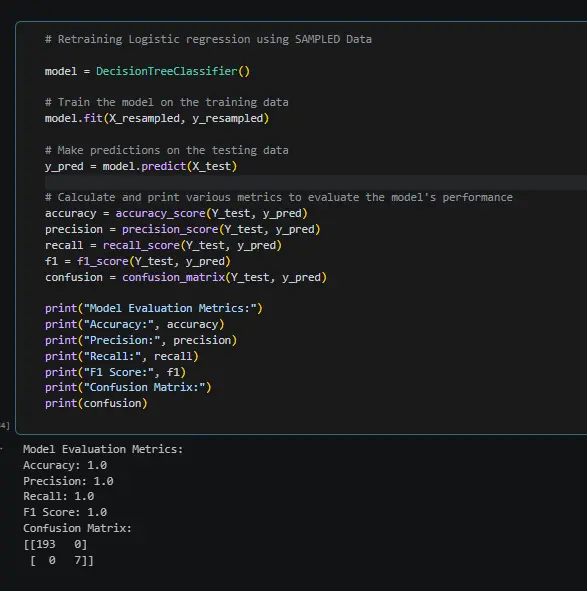
Task: Click the confusion matrix row "[ 0 7]]"
Action: [61, 560]
